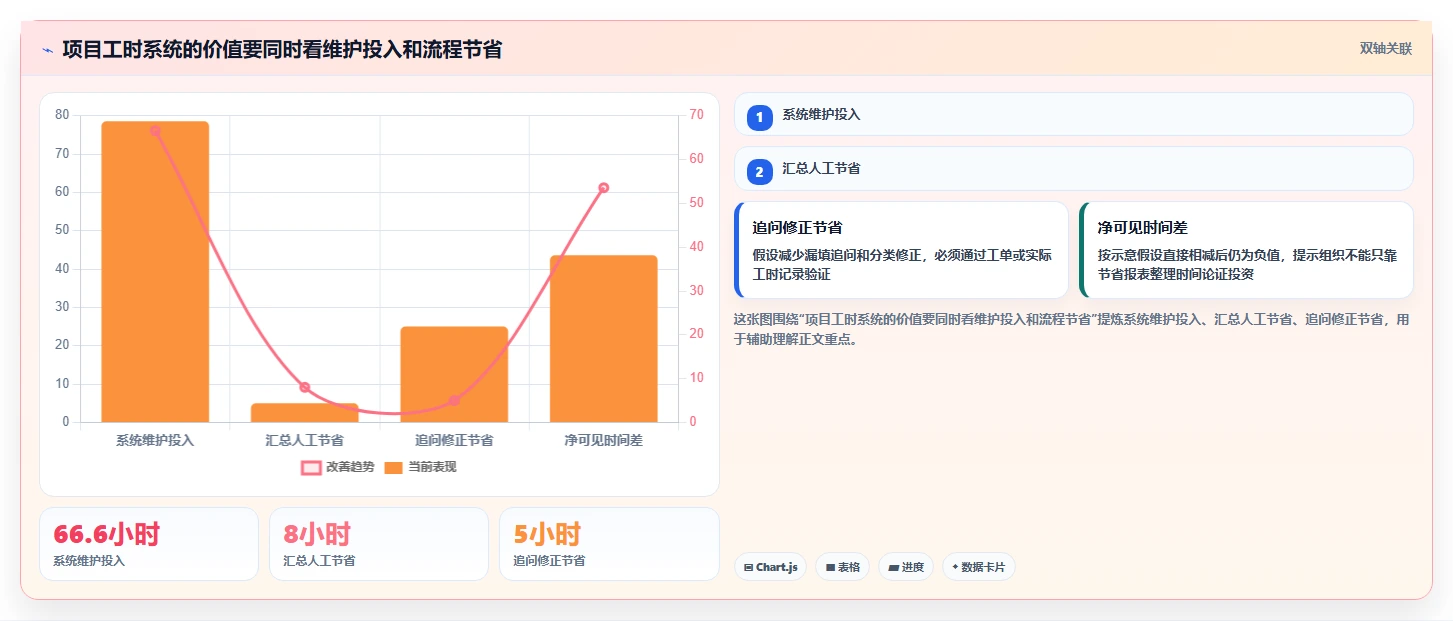1453x621 pixels.
Task: Open the 系统维护投入 list item
Action: click(x=1074, y=114)
